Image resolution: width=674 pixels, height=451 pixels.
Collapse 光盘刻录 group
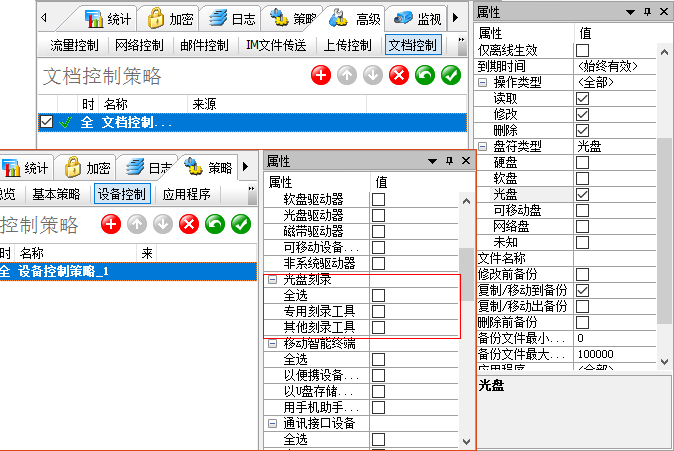coord(272,279)
